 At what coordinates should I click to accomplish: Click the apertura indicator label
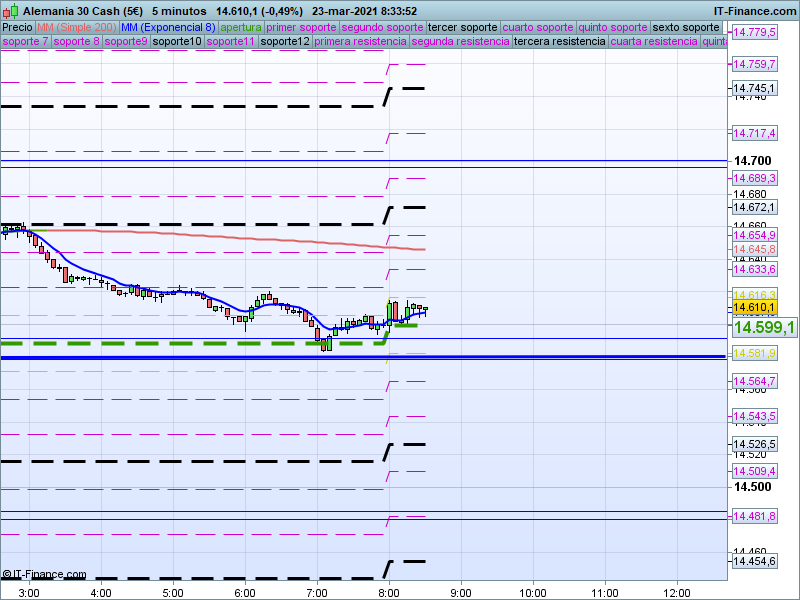tap(241, 27)
